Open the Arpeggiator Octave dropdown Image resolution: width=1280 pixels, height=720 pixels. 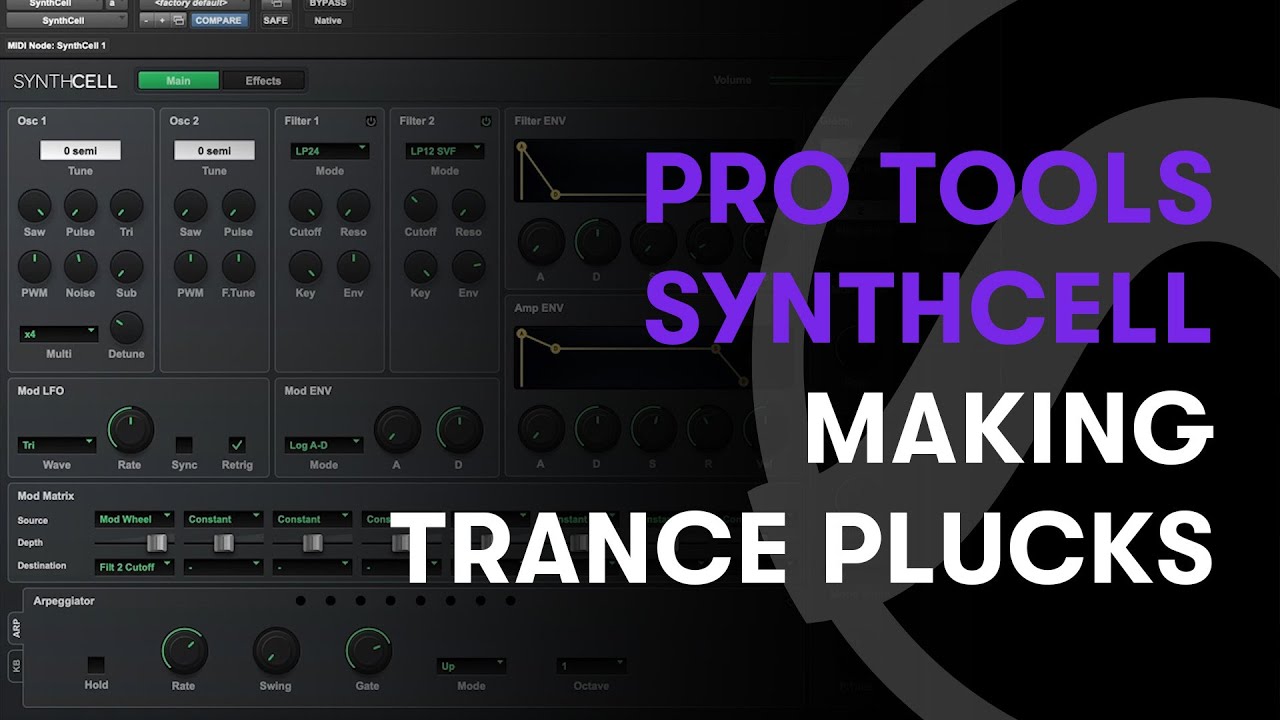[x=592, y=666]
